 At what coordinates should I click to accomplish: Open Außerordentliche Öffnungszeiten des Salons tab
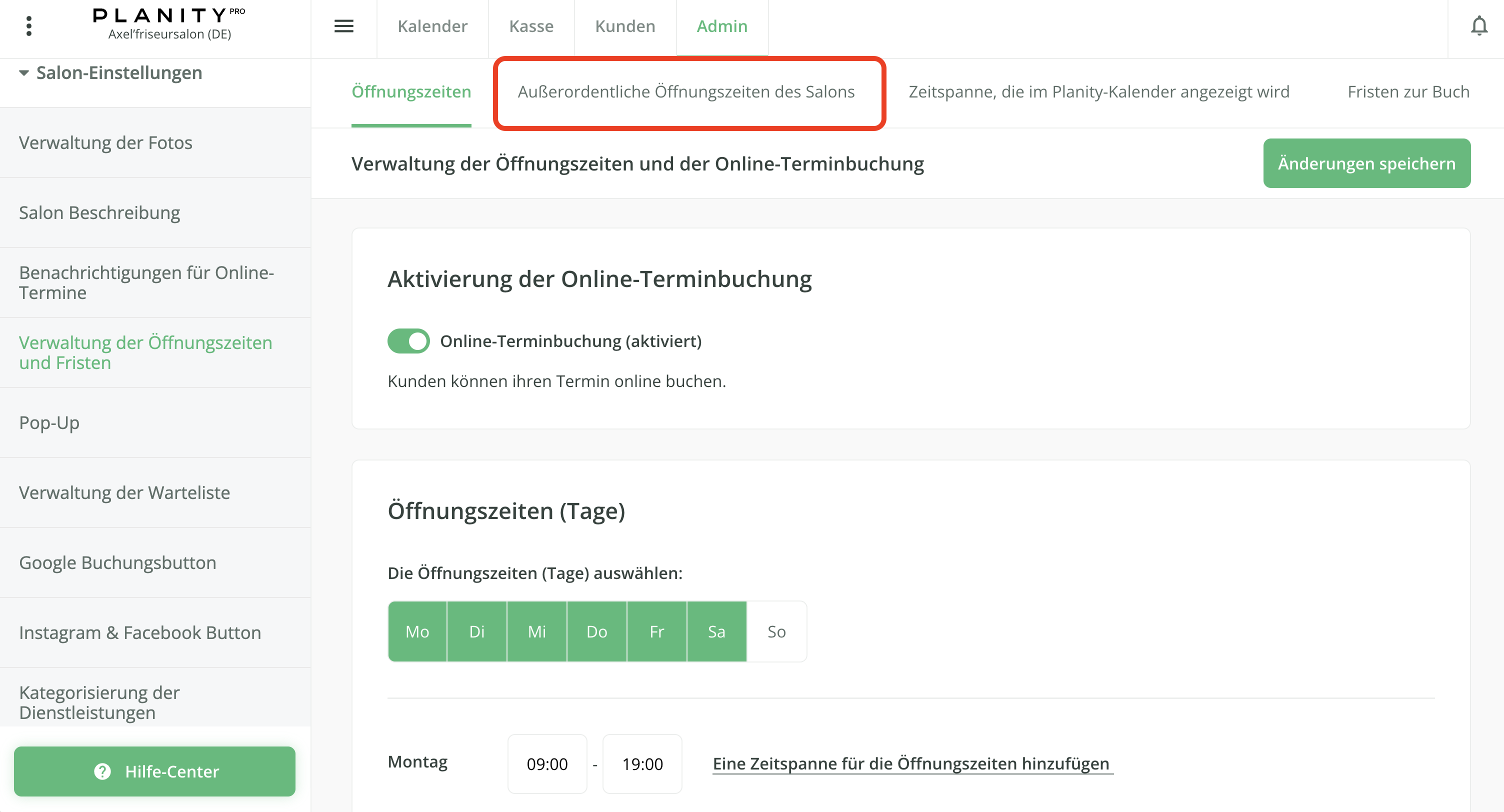685,91
